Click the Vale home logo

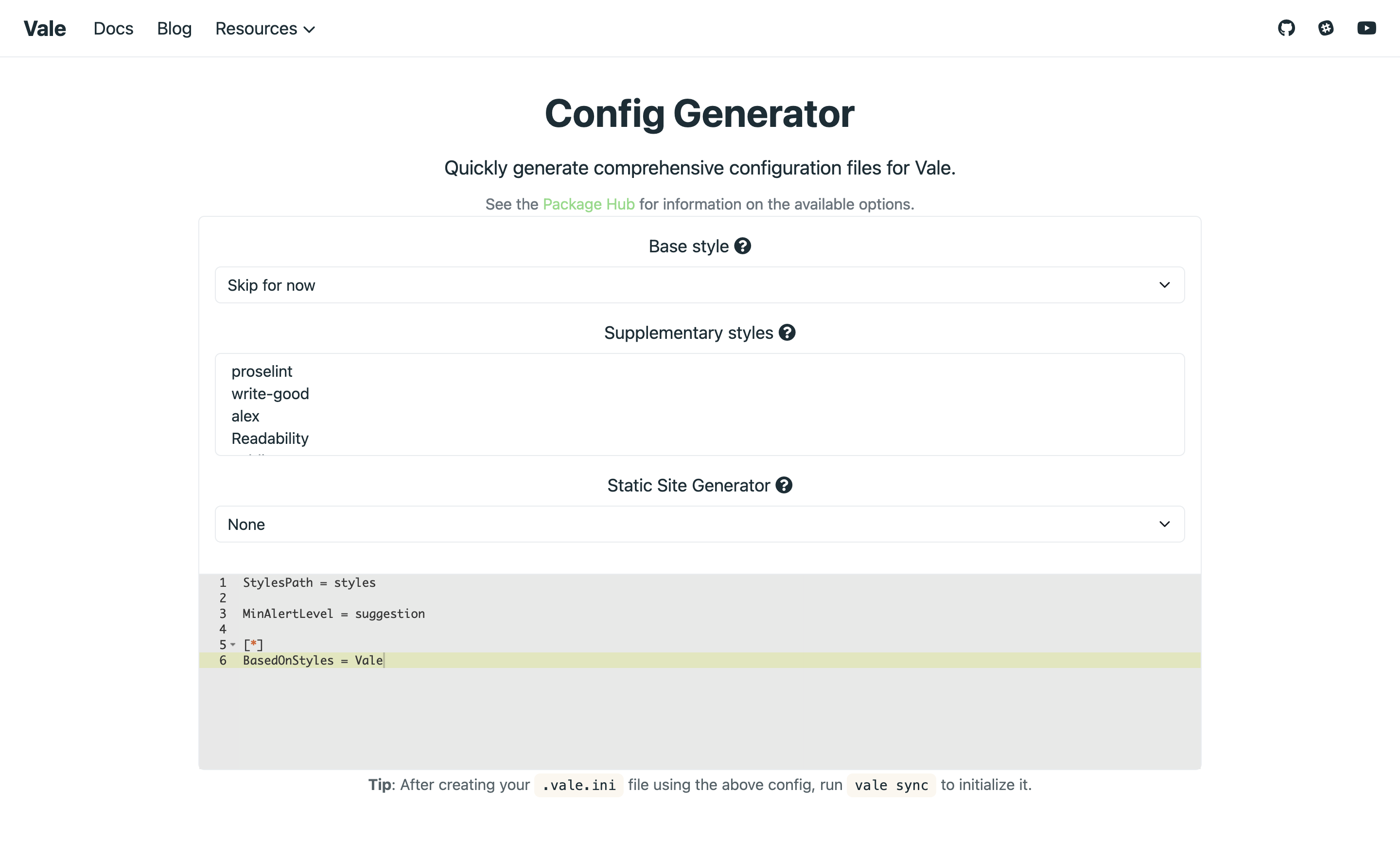coord(44,28)
